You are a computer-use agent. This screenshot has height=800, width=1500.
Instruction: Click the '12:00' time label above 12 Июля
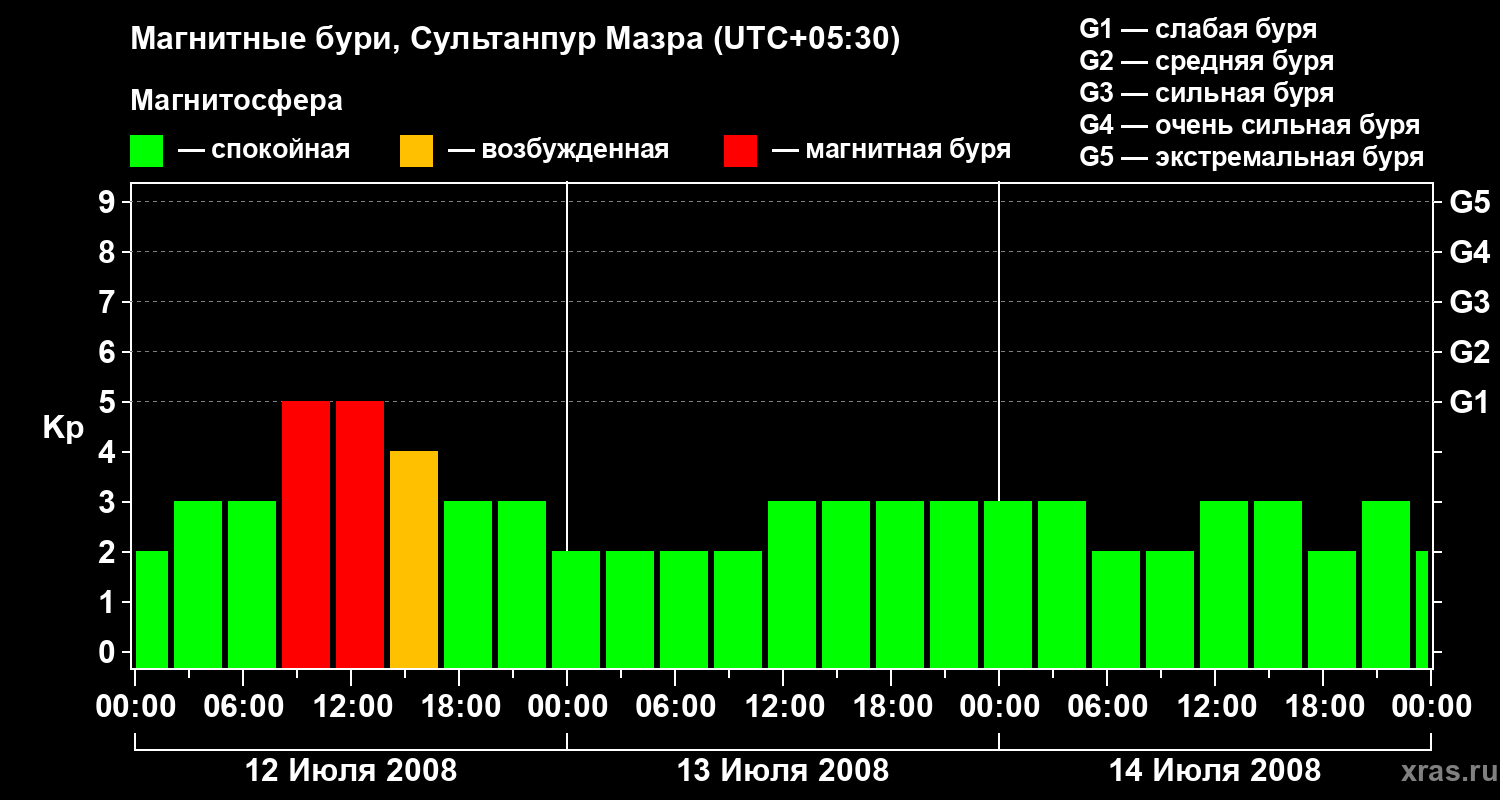coord(351,707)
